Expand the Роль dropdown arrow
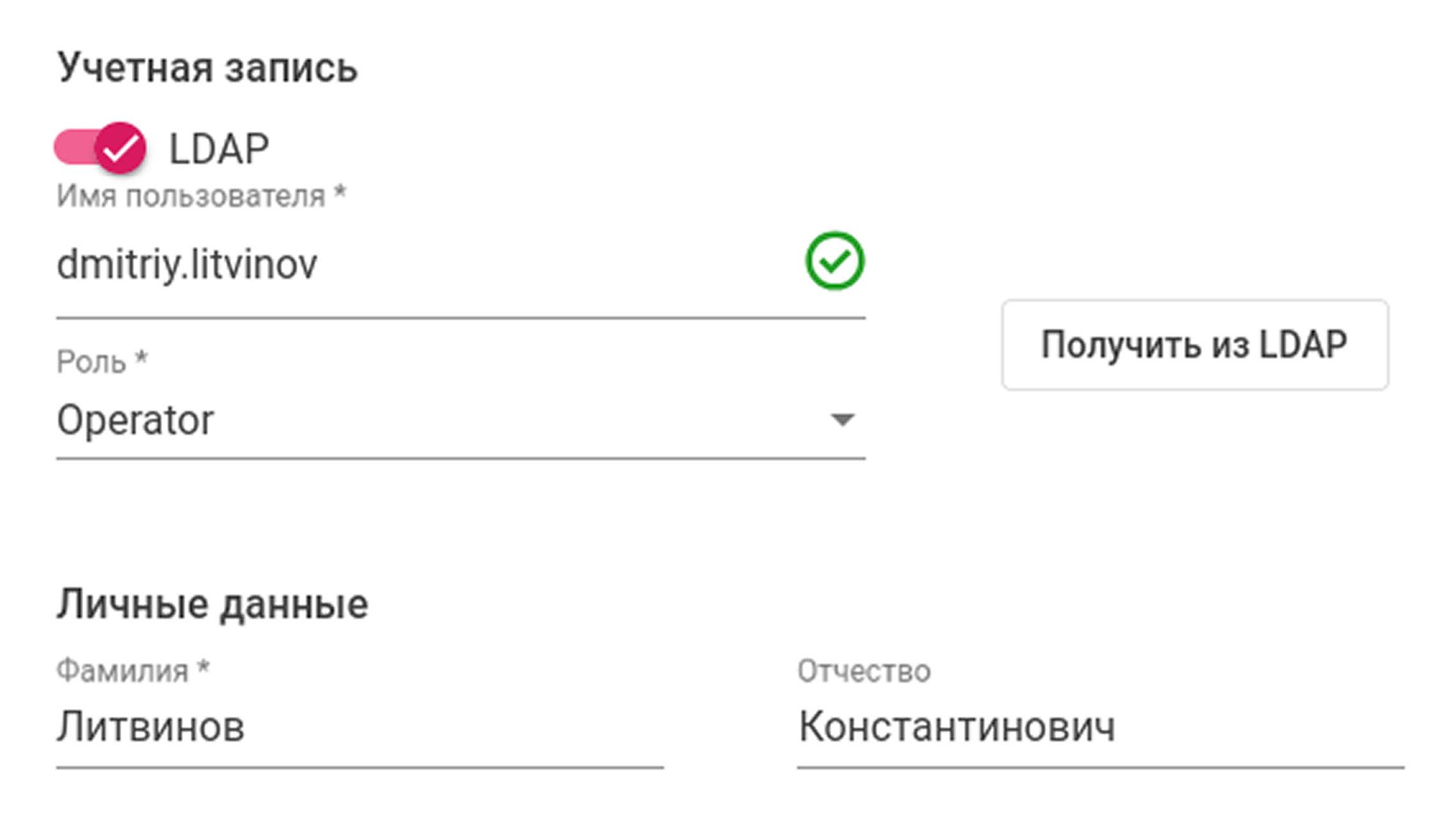1456x815 pixels. point(842,420)
